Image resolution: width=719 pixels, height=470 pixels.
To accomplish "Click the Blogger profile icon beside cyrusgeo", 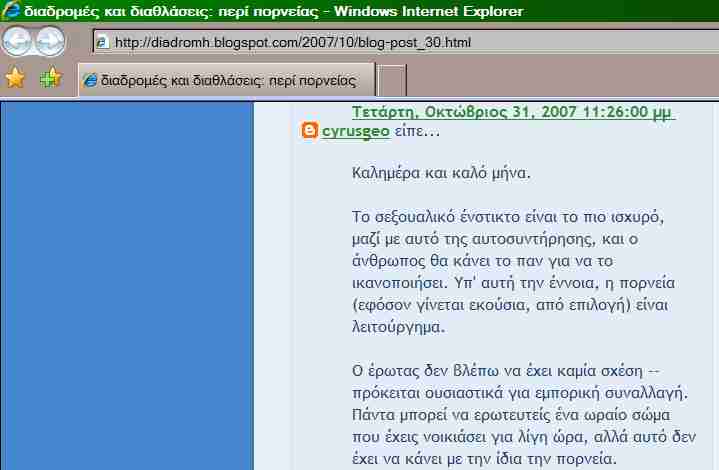I will coord(310,130).
